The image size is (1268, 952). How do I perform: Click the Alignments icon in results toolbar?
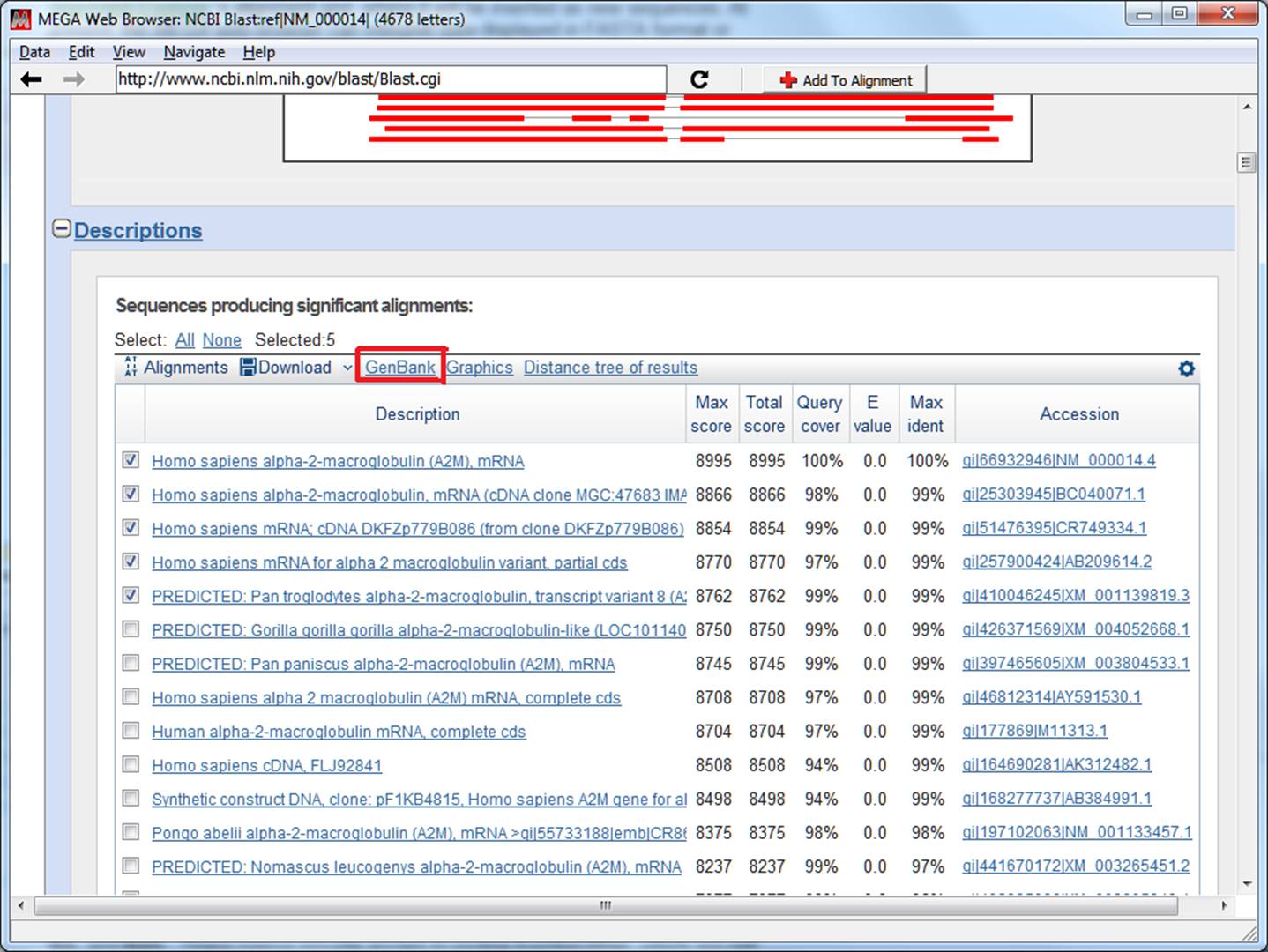click(131, 368)
